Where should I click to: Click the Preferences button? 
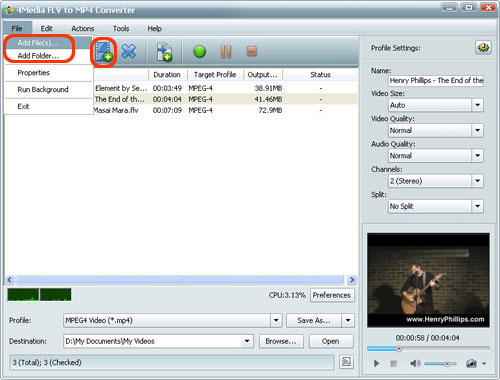[332, 295]
